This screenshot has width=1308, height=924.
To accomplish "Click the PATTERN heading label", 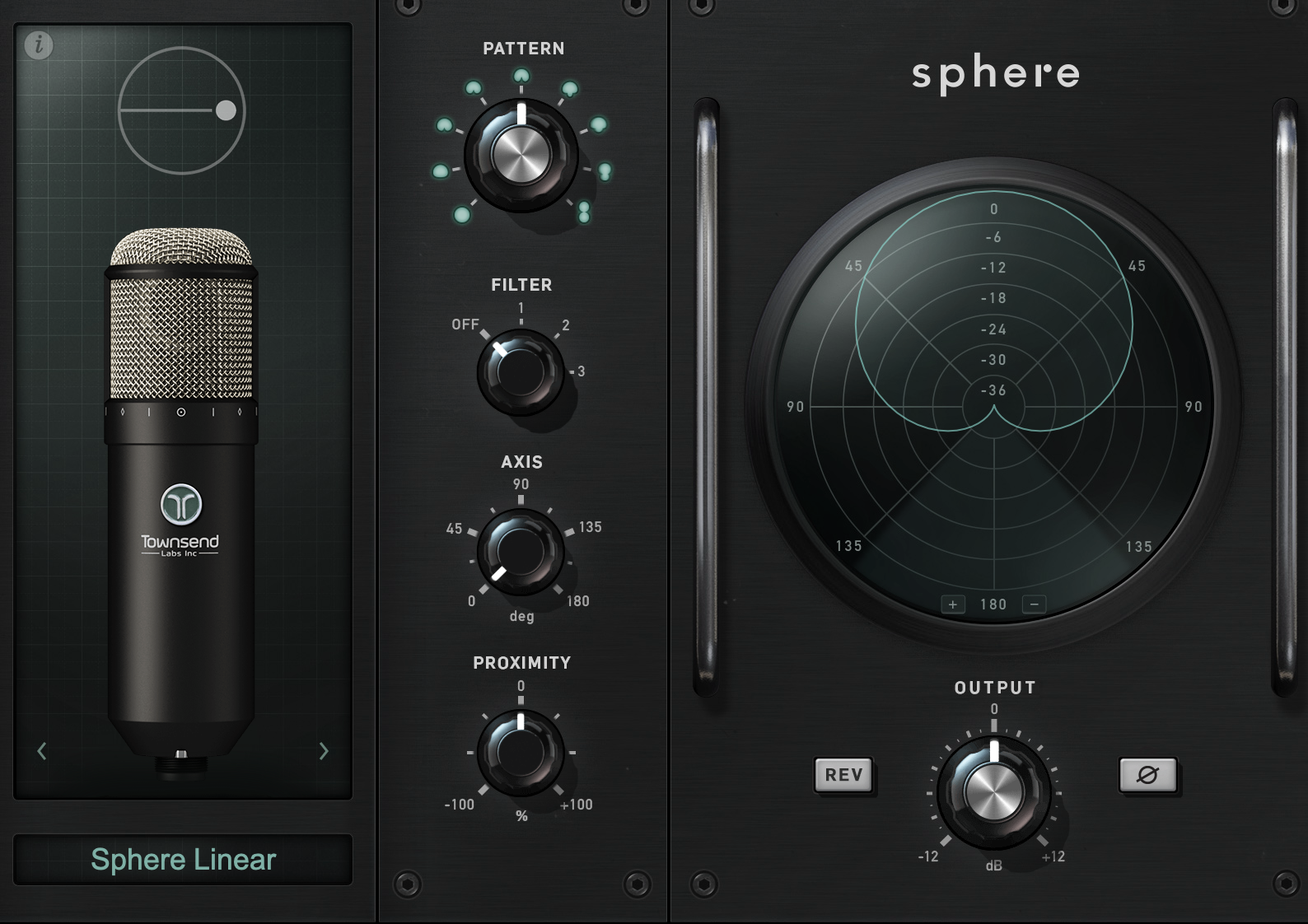I will pyautogui.click(x=523, y=49).
